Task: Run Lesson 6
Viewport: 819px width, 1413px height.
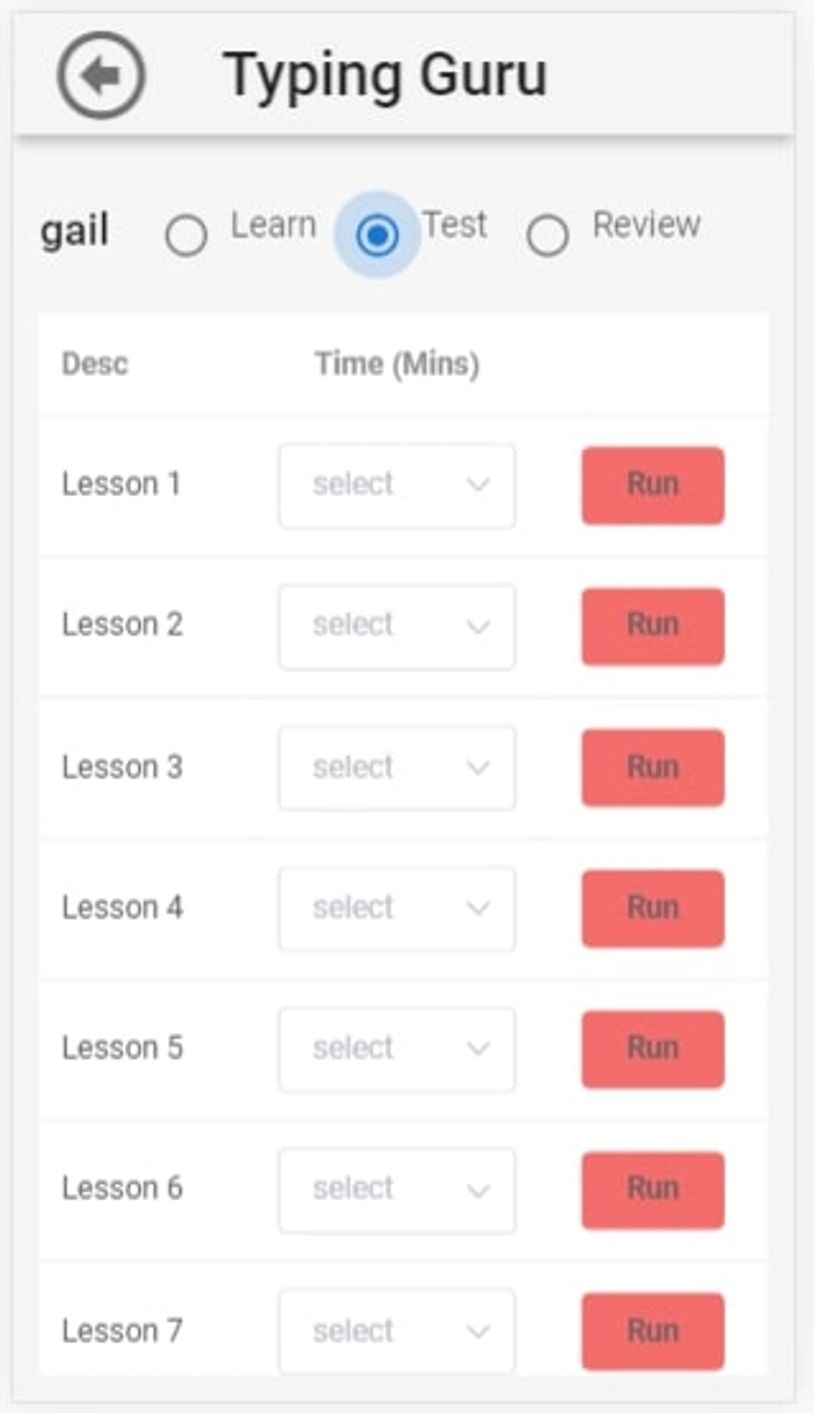Action: point(651,1189)
